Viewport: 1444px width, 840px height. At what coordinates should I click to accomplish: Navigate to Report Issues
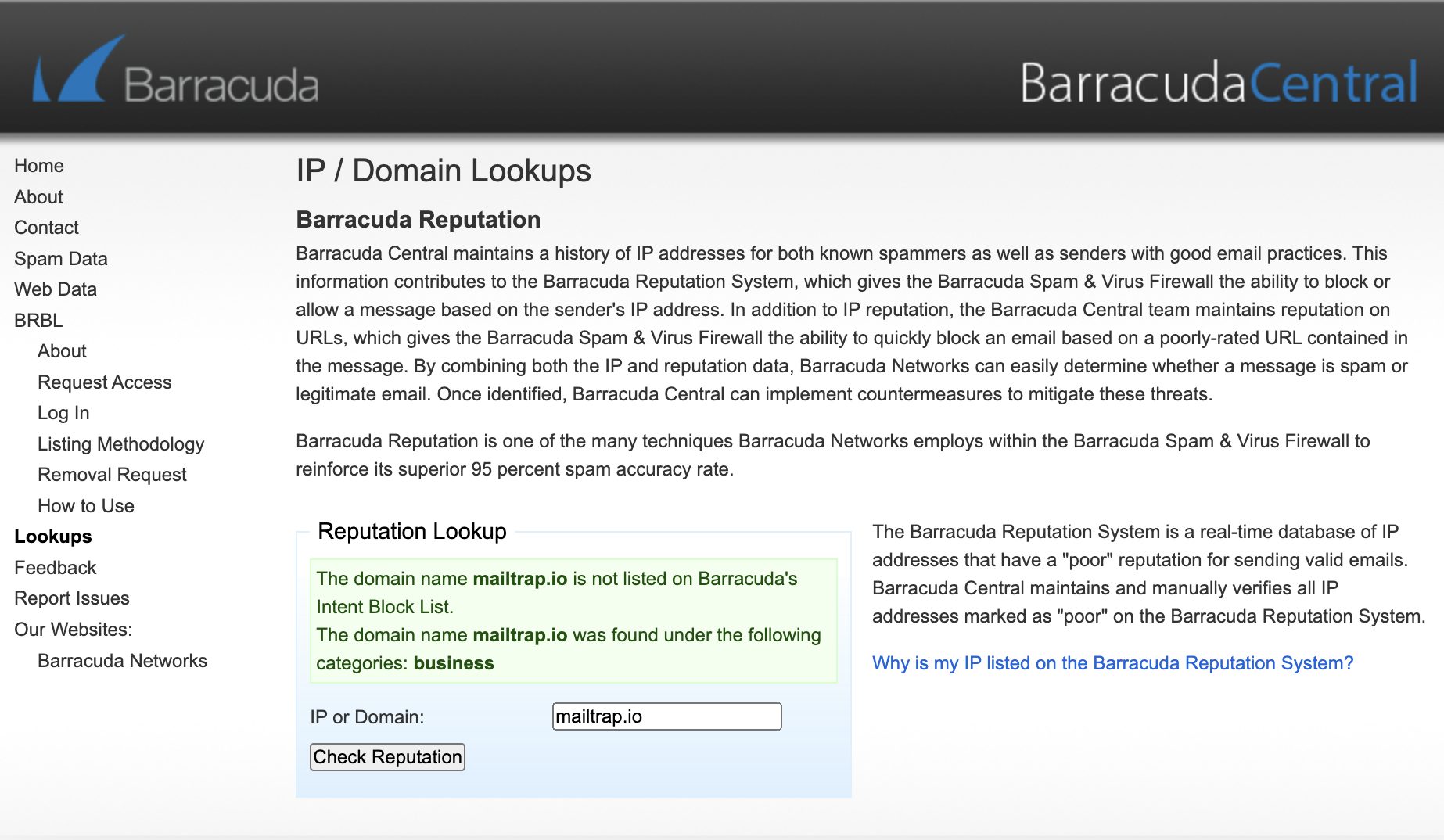pyautogui.click(x=70, y=598)
